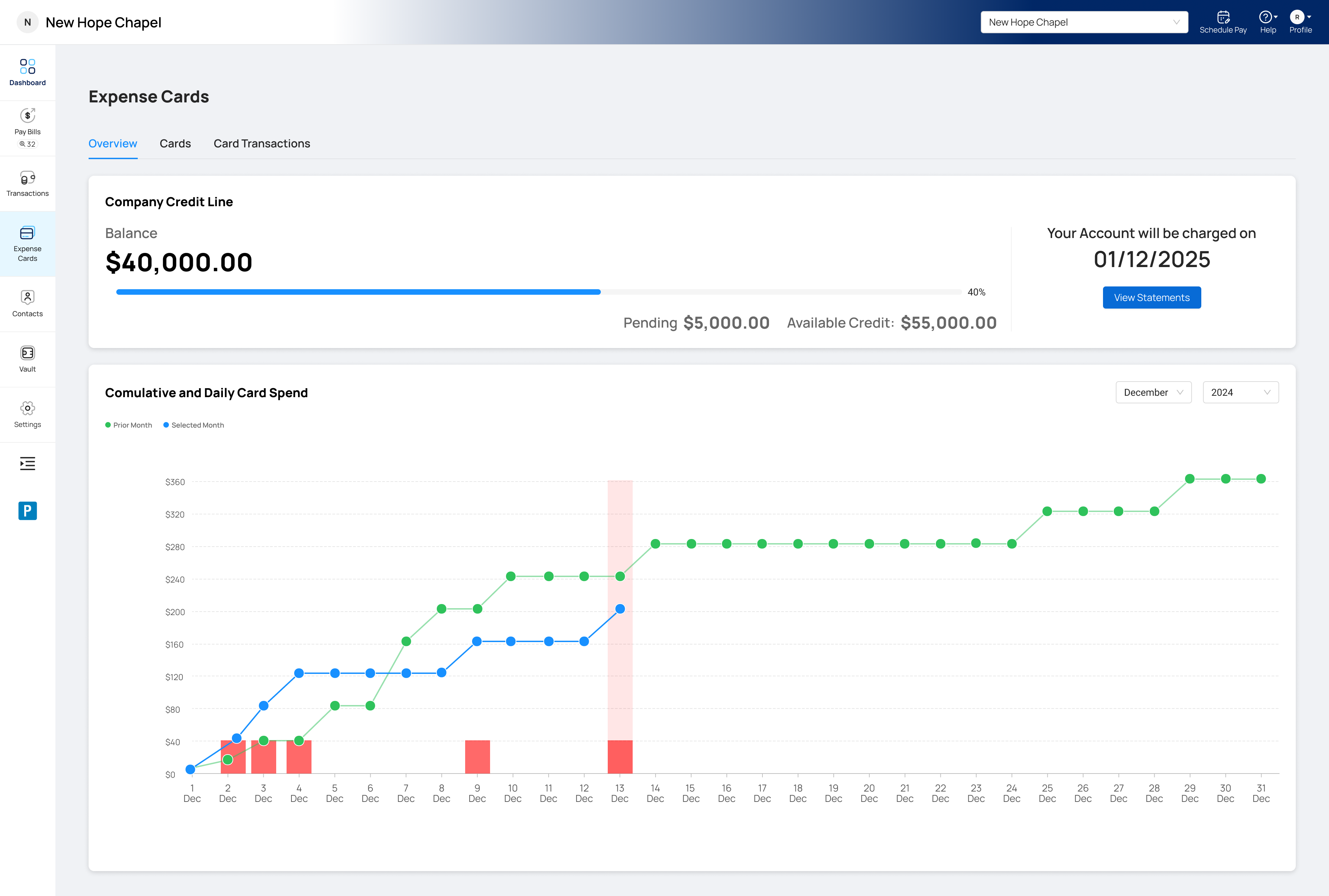Toggle Prior Month legend series

point(129,425)
